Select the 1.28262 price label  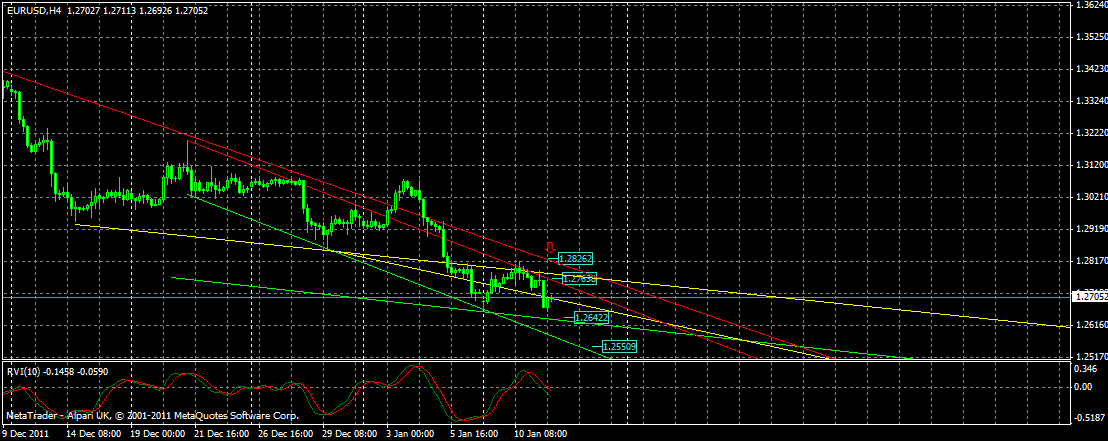pos(574,258)
